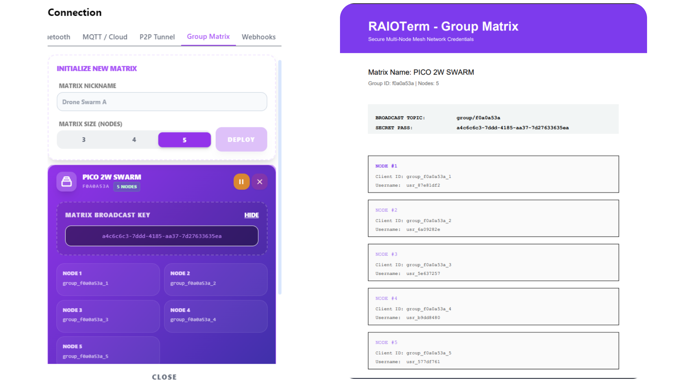Image resolution: width=680 pixels, height=382 pixels.
Task: Set matrix size to 3 nodes
Action: (x=84, y=140)
